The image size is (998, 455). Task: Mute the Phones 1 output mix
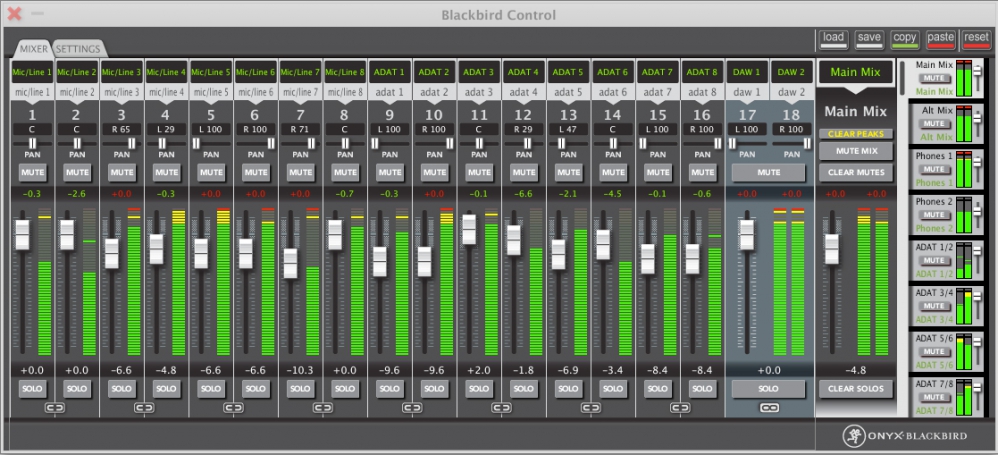click(x=934, y=169)
